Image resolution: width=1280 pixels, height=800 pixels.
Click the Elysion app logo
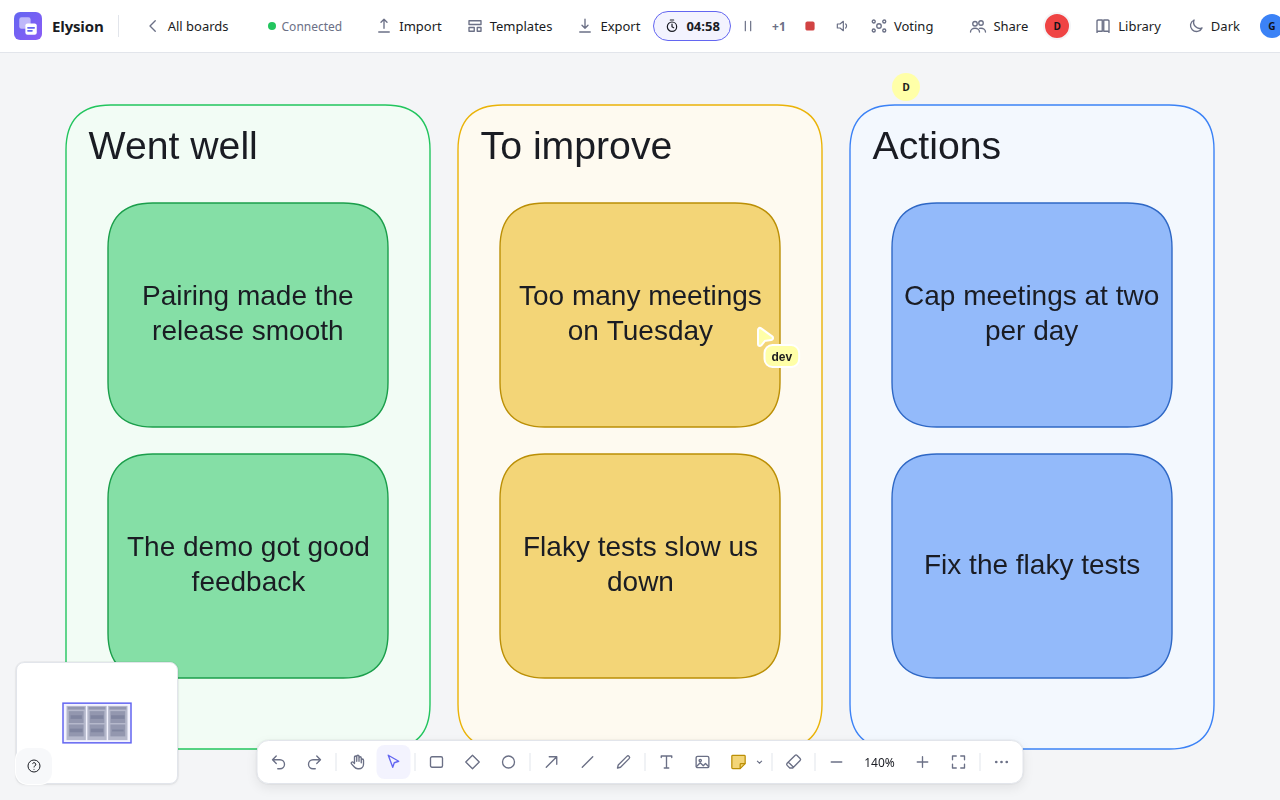click(28, 26)
